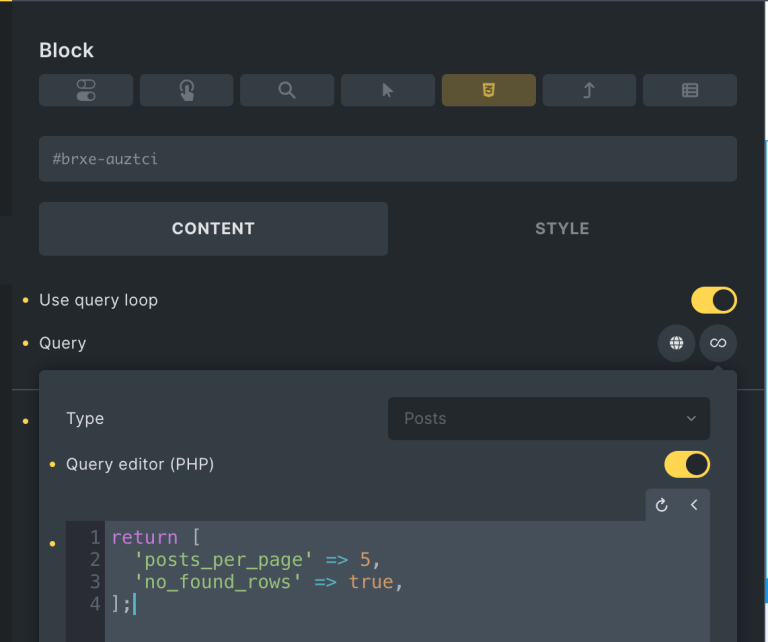Click the #brxe-auztci ID input field
This screenshot has height=642, width=768.
coord(388,159)
